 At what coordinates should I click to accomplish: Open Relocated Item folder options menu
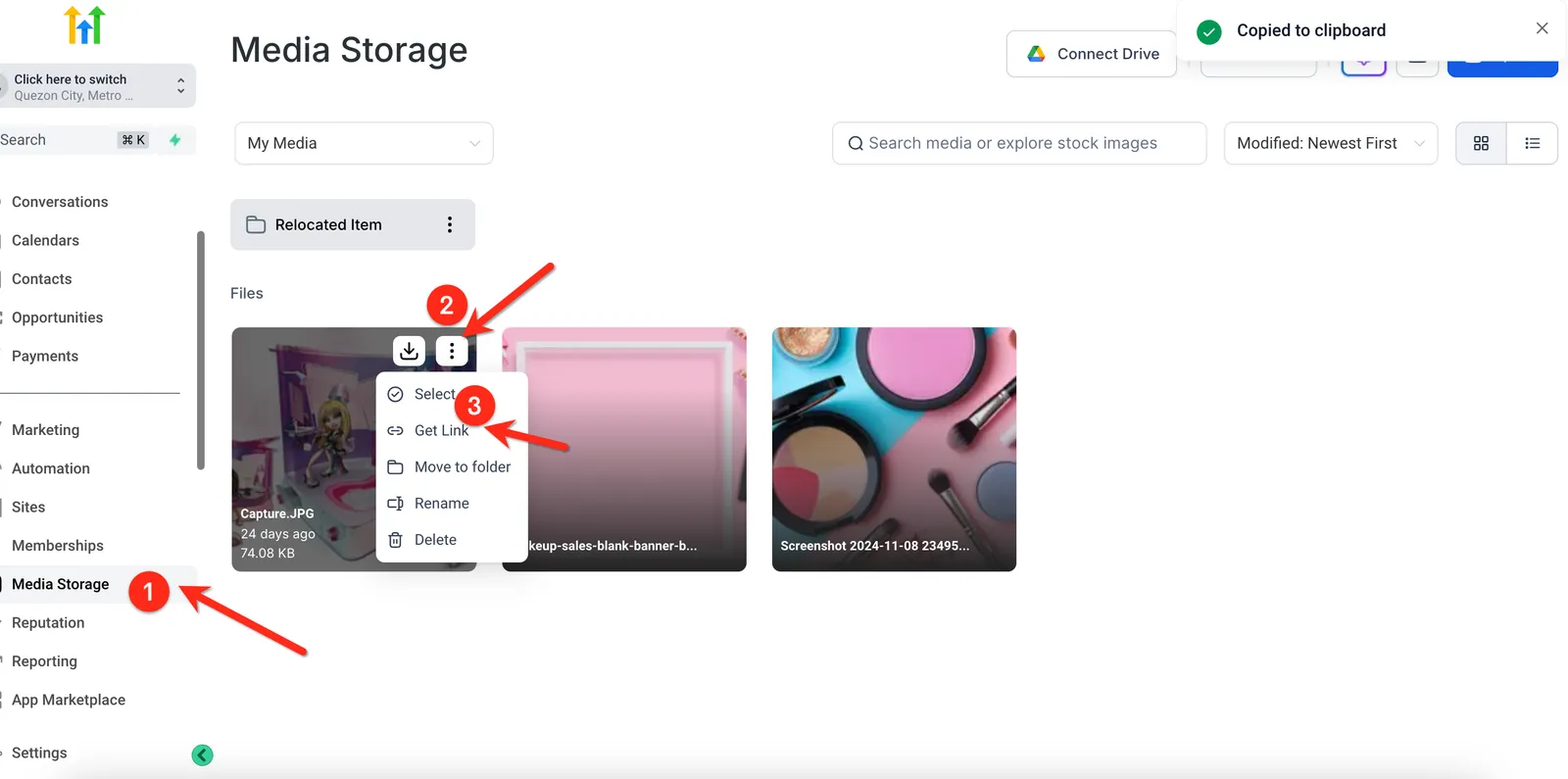point(450,224)
